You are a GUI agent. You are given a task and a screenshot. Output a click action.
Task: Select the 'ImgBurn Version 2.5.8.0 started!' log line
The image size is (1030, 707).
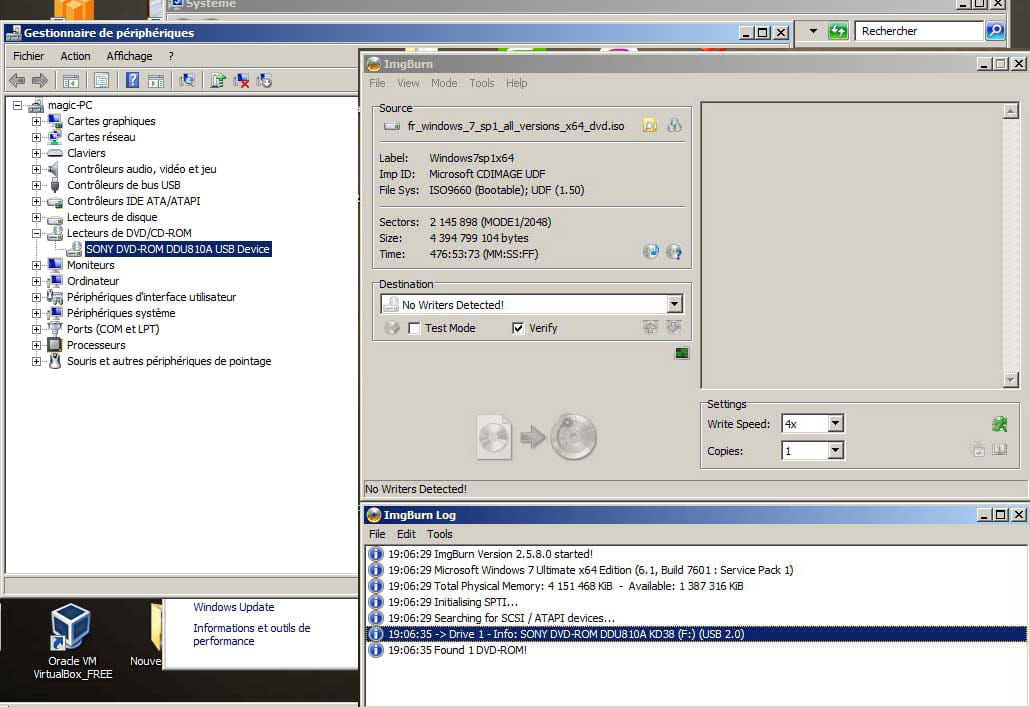tap(490, 554)
